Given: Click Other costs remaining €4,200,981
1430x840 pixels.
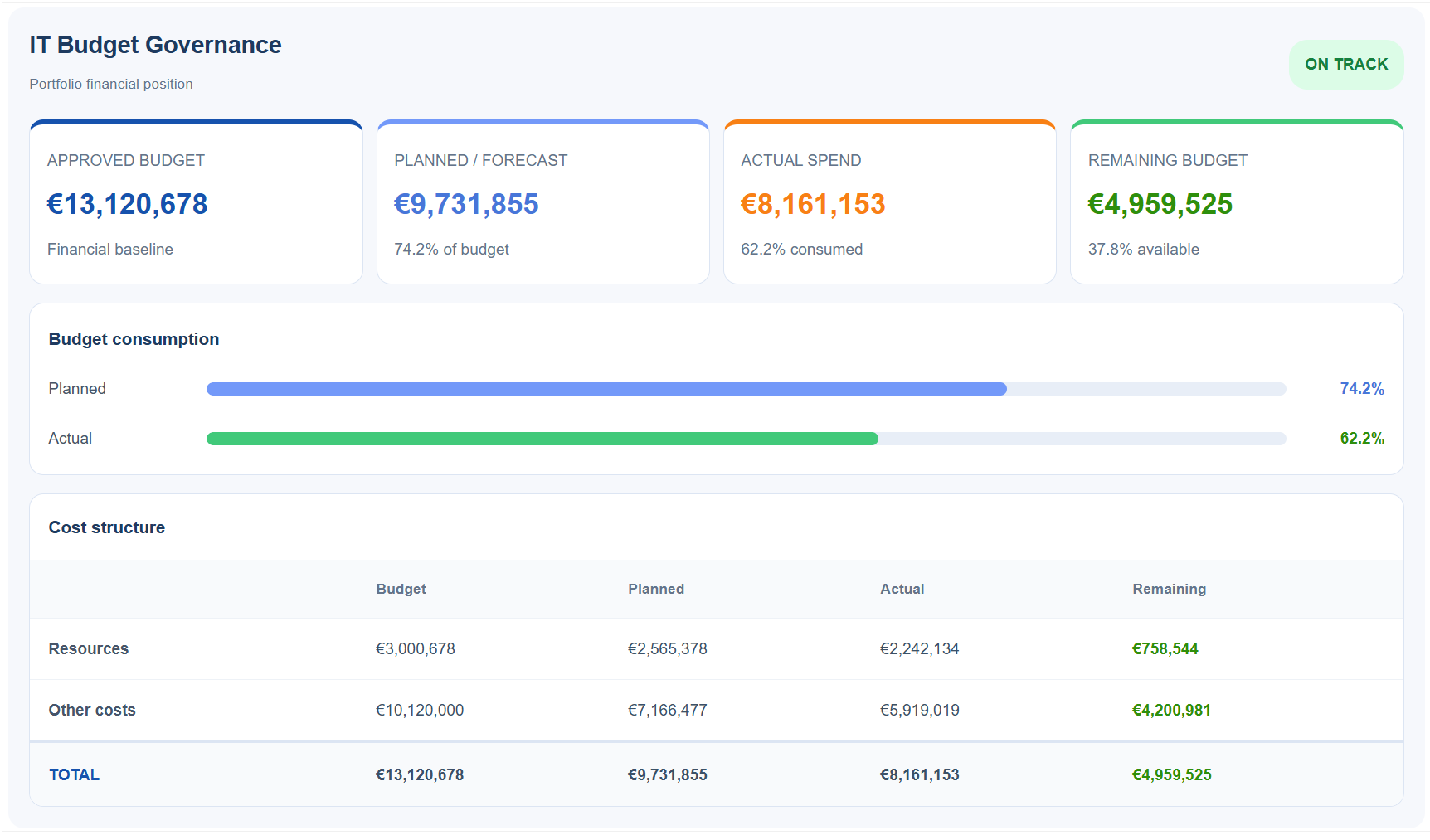Looking at the screenshot, I should (1171, 710).
